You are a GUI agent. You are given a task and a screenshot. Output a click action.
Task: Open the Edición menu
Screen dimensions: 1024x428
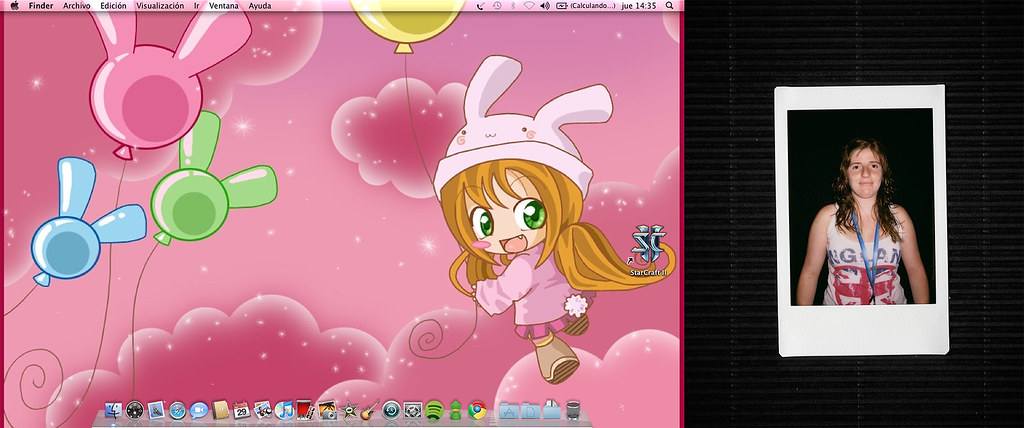click(113, 5)
